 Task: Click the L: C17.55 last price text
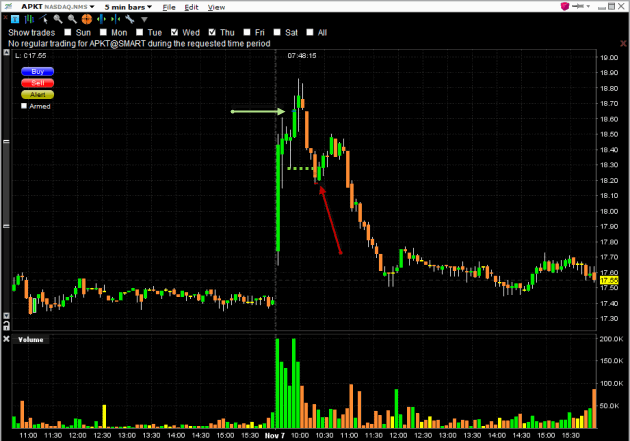31,56
